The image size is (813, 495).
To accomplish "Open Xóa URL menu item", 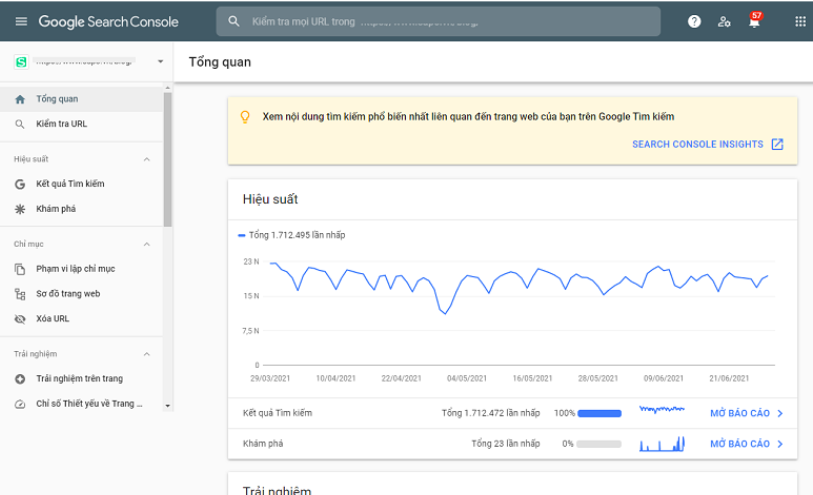I will (x=81, y=319).
